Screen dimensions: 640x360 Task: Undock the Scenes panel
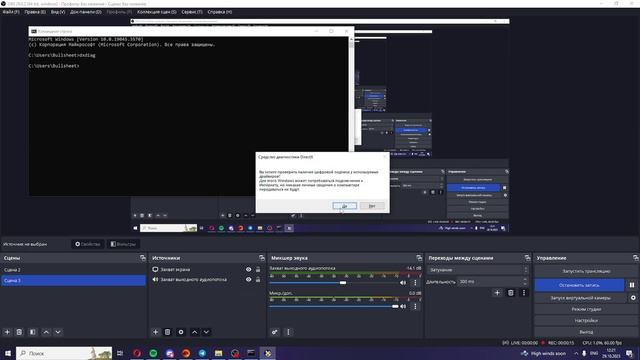click(142, 258)
